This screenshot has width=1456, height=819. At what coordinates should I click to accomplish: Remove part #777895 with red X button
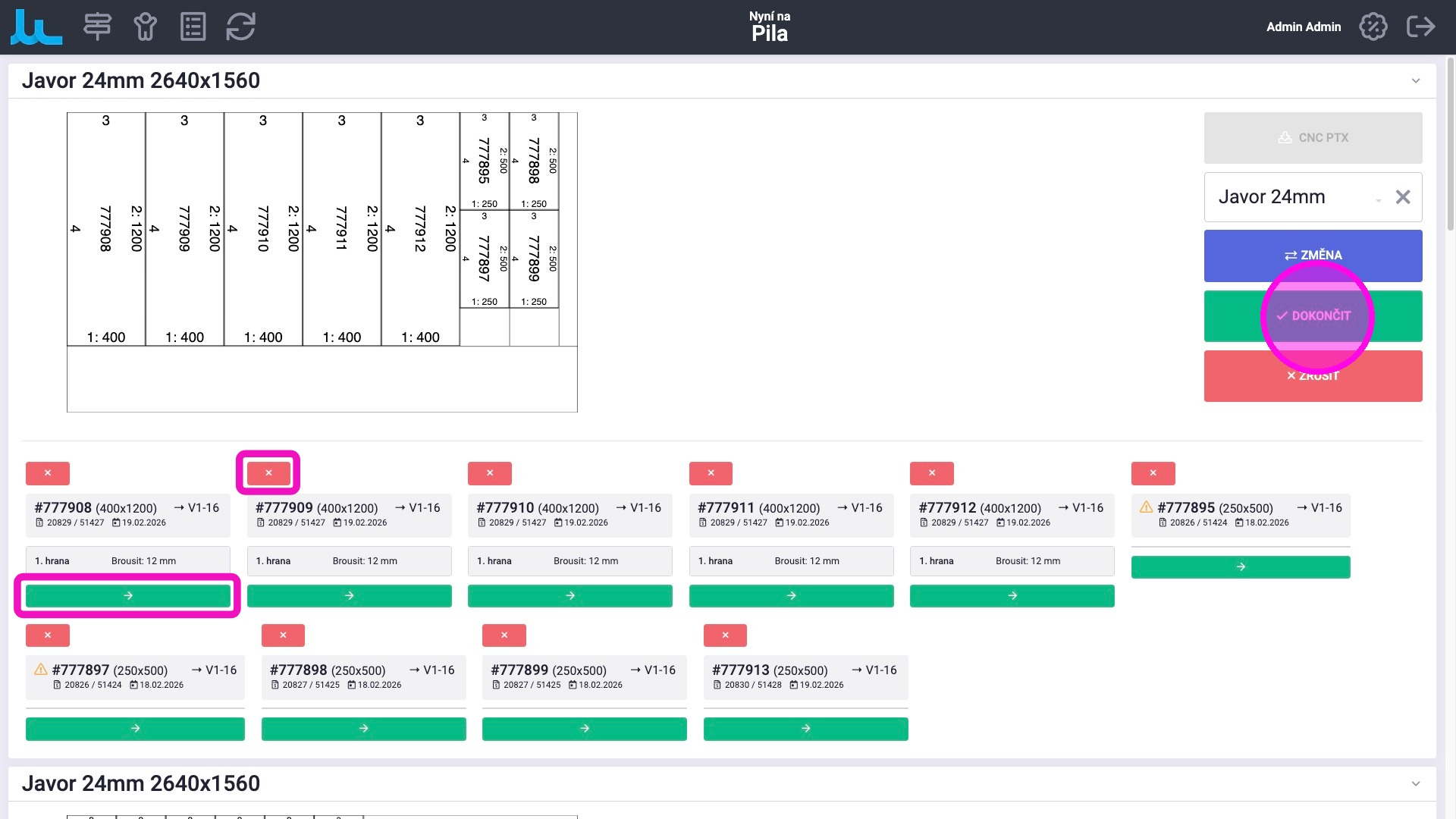tap(1153, 473)
